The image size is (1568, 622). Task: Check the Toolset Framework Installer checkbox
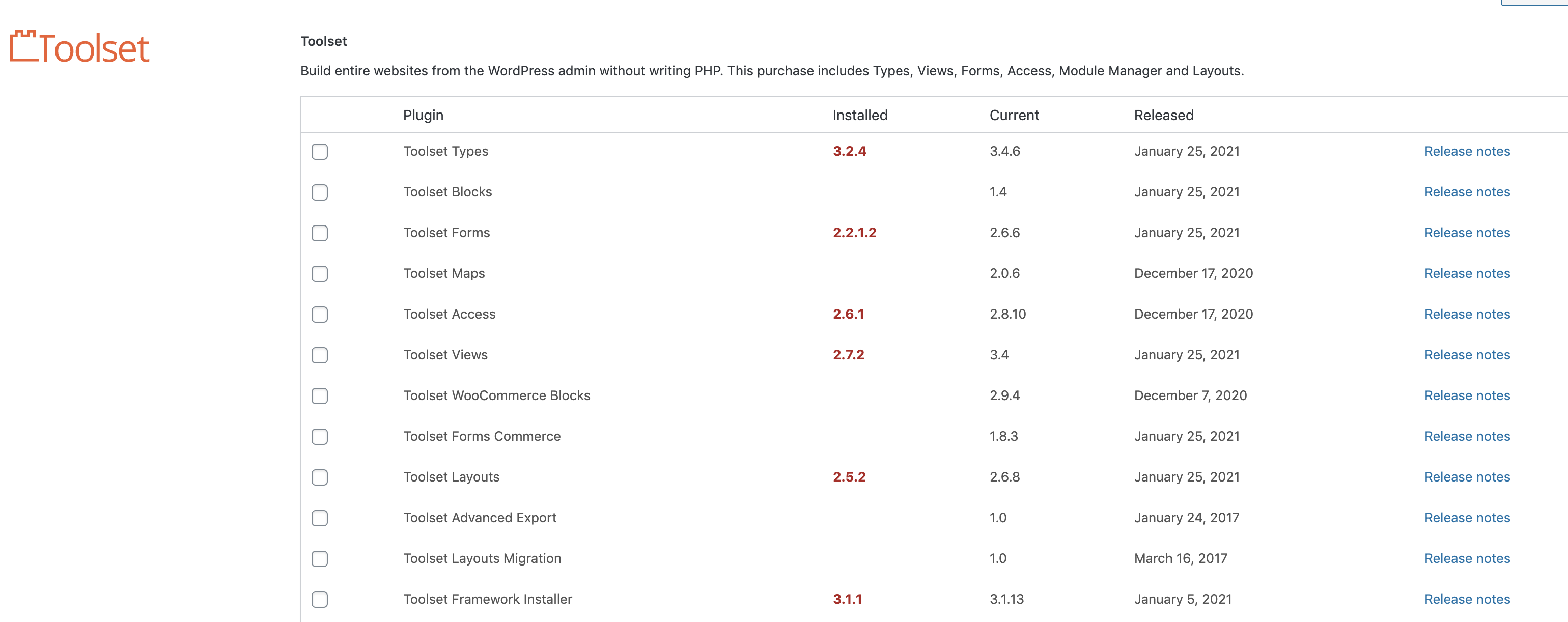click(x=320, y=600)
